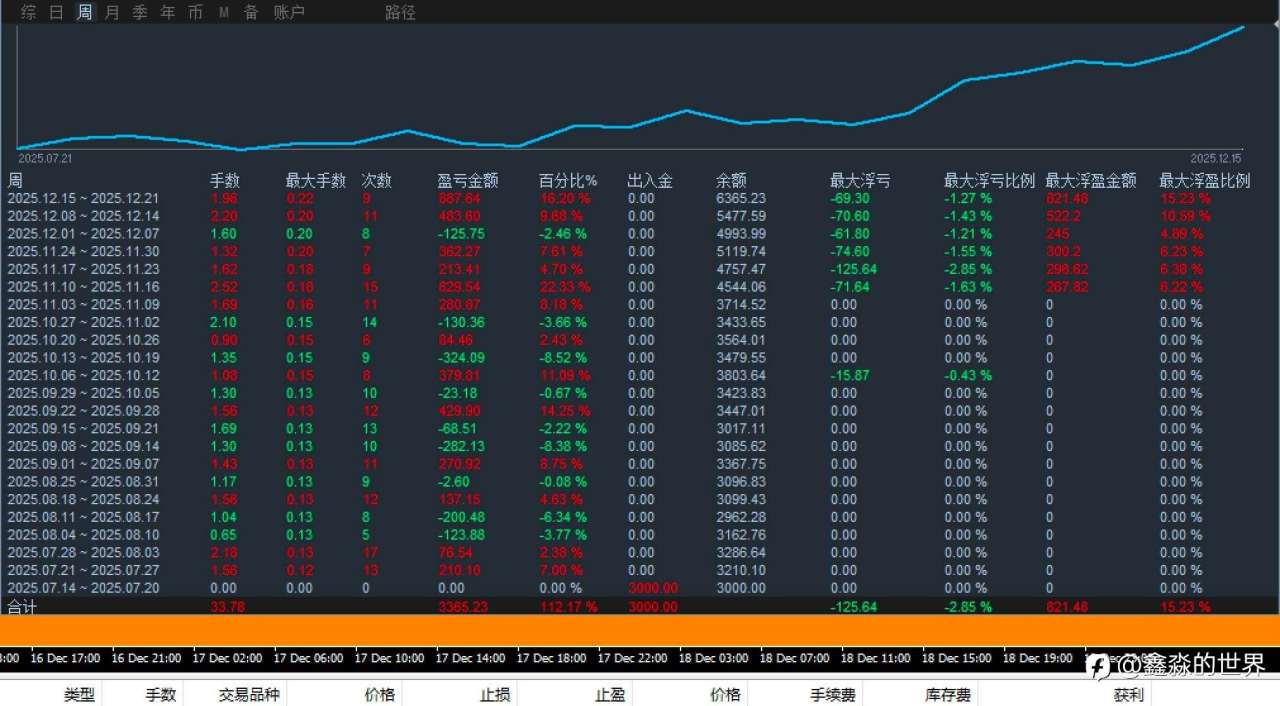Screen dimensions: 1280x706
Task: Select the 周 weekly tab
Action: (x=84, y=12)
